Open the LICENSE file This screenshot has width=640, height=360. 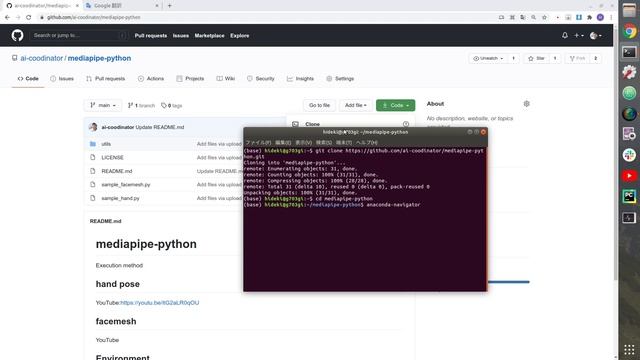click(112, 158)
